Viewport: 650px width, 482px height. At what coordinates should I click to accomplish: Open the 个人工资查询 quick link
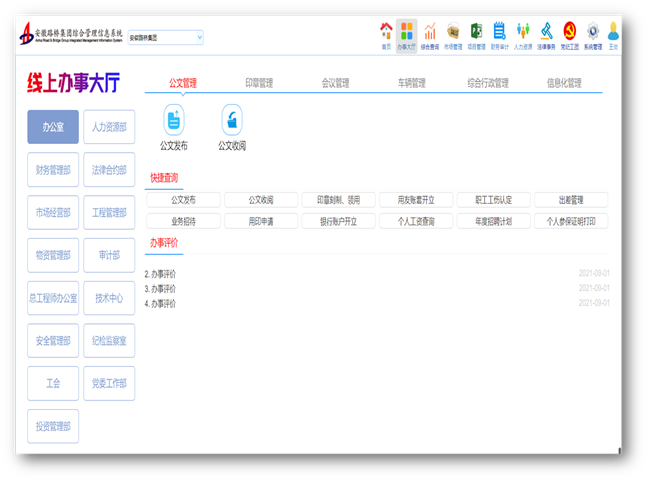tap(416, 221)
